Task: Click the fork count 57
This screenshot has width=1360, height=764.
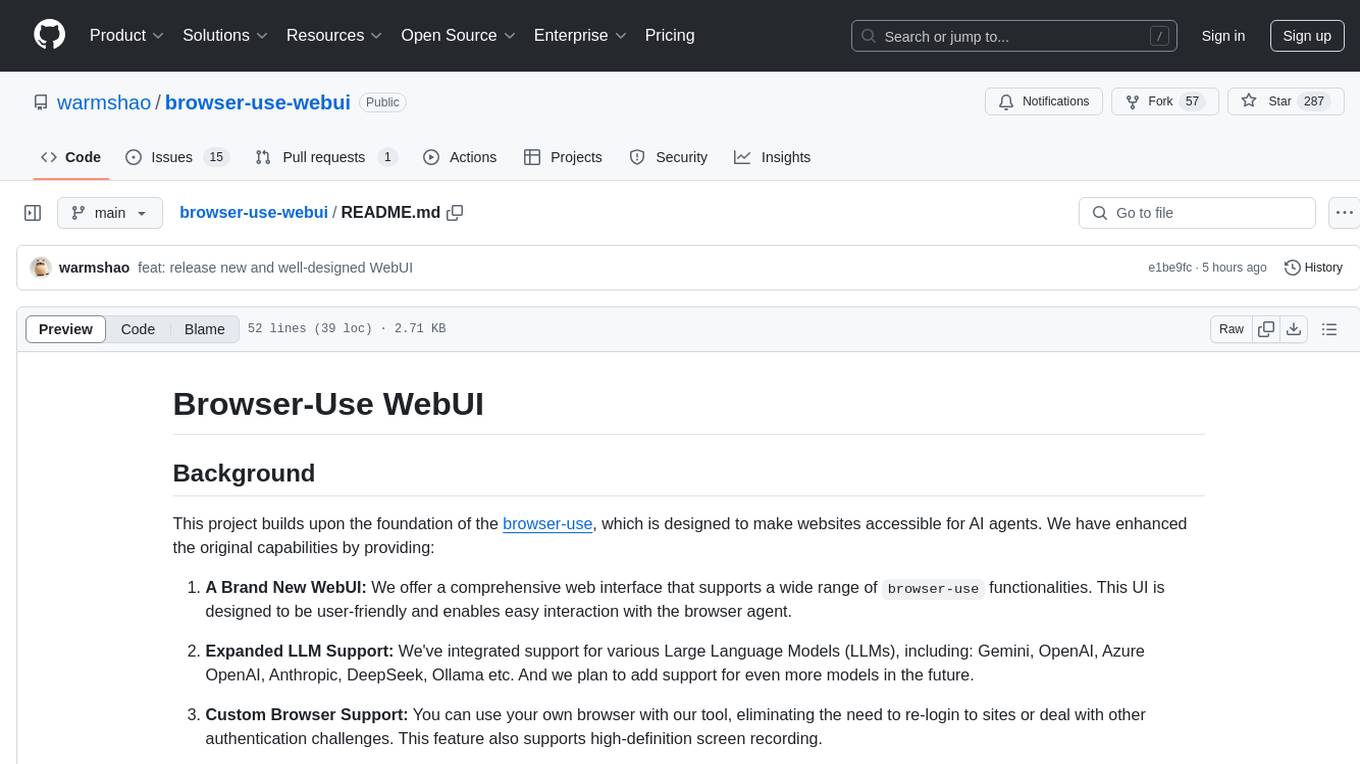Action: click(1192, 102)
